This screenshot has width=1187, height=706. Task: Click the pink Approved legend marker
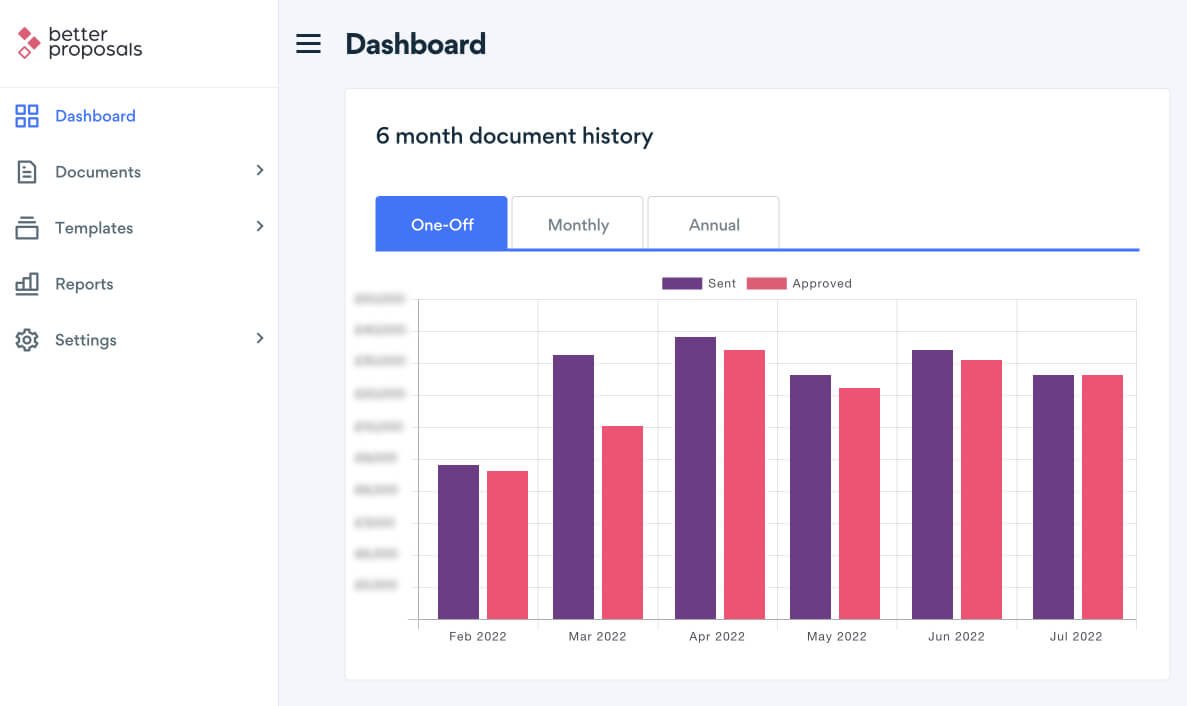[x=767, y=283]
